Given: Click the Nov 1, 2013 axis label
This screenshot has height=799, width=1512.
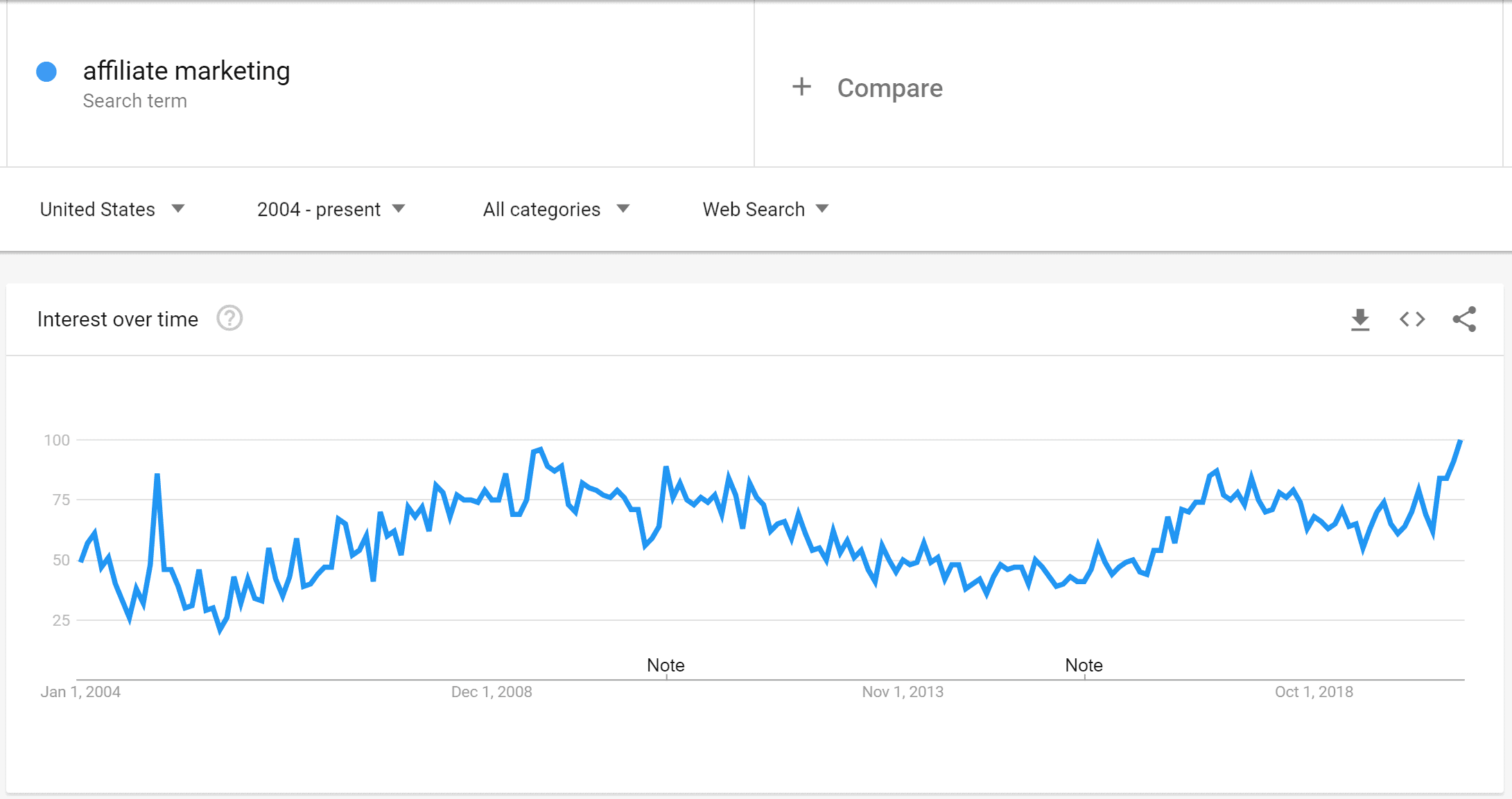Looking at the screenshot, I should pyautogui.click(x=903, y=692).
